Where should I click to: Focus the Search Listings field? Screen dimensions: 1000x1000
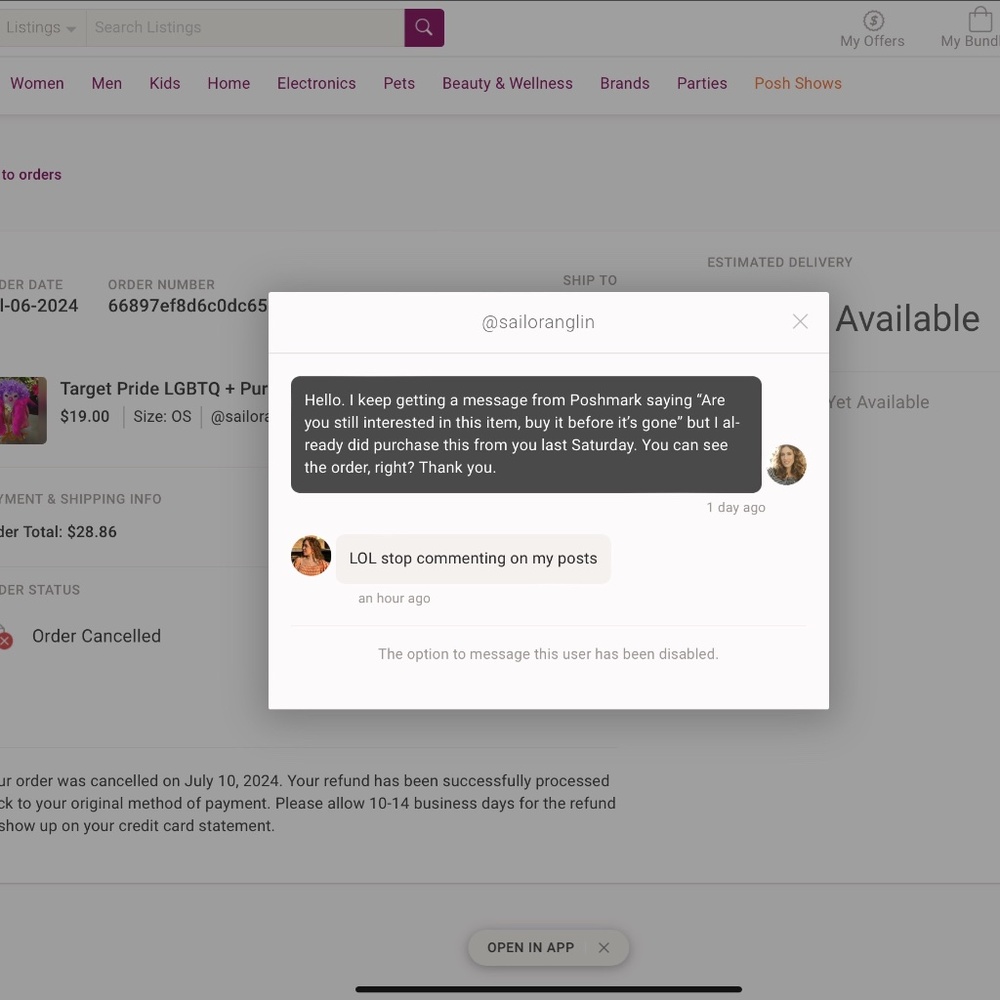[x=245, y=27]
